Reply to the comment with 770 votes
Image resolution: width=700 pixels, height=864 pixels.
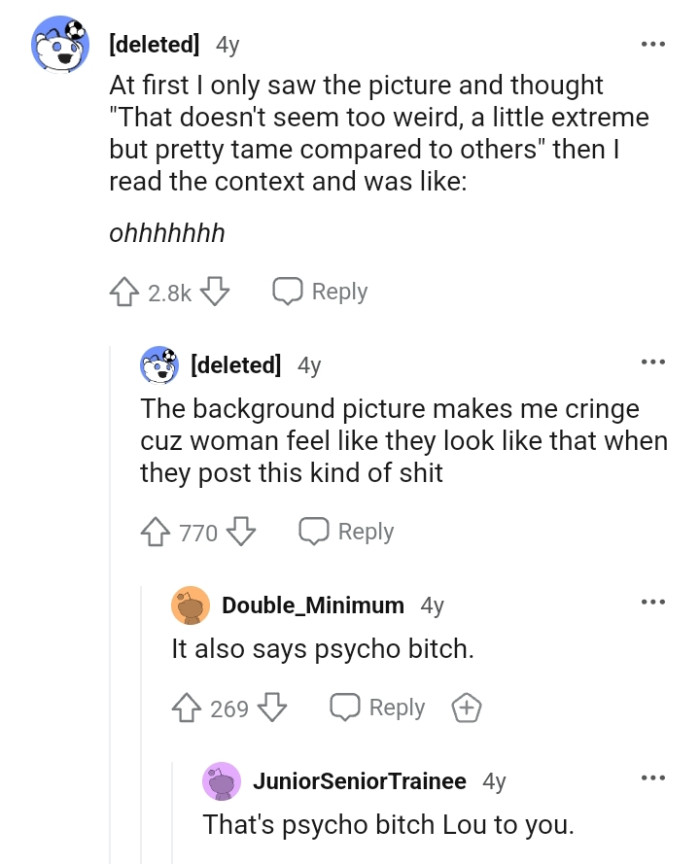point(346,532)
